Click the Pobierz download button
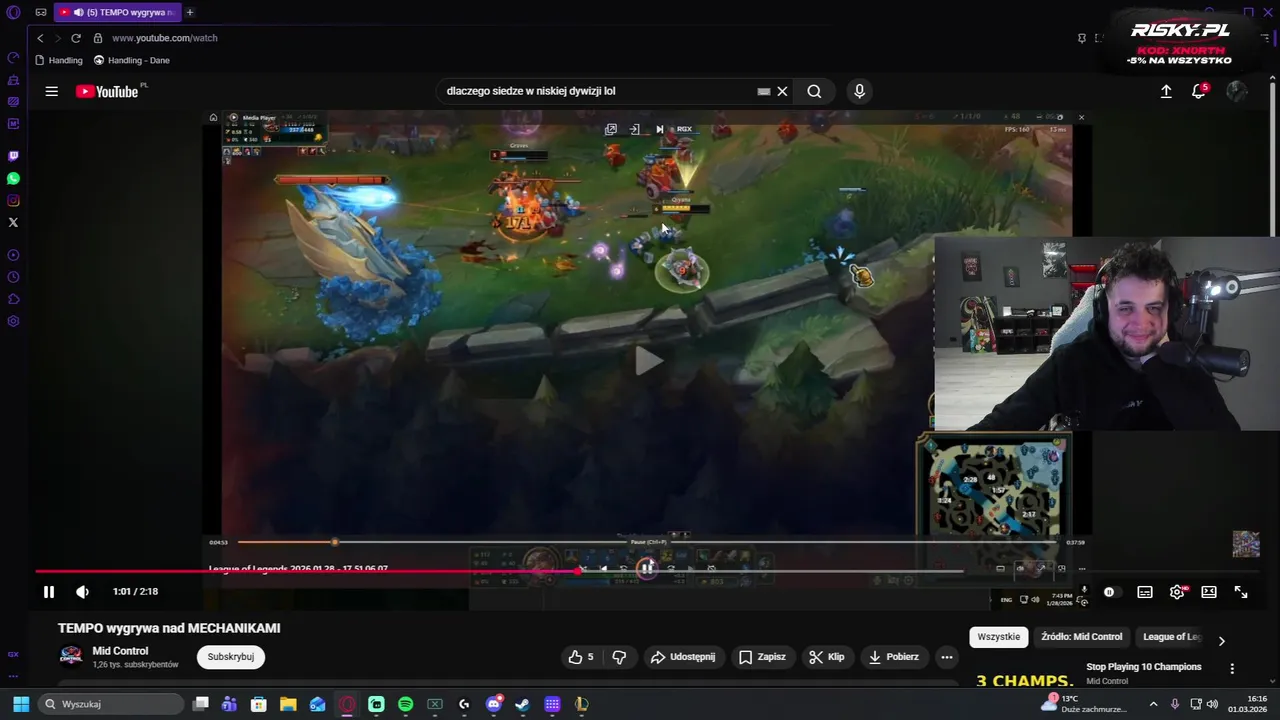 pos(894,657)
